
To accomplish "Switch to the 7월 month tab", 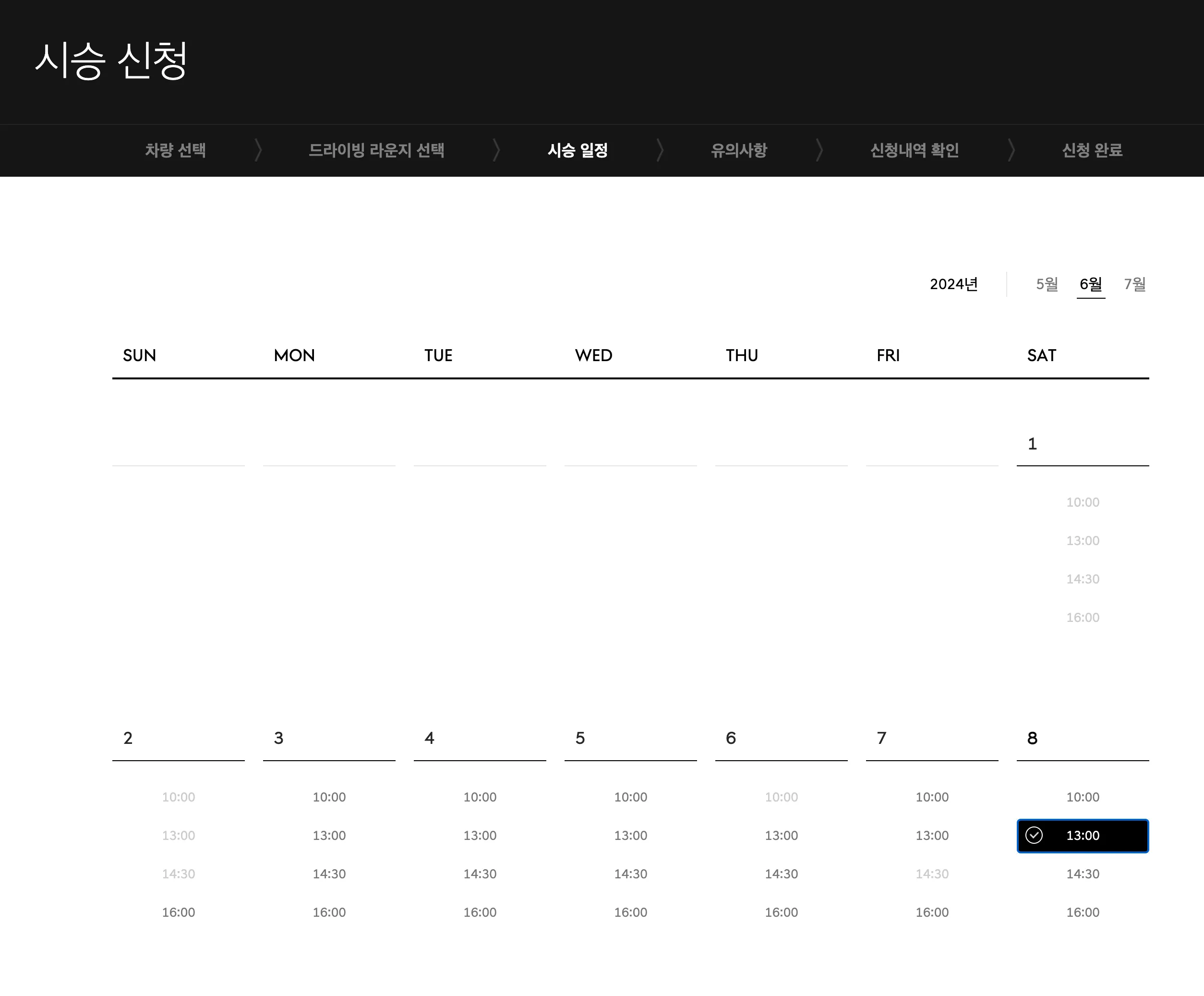I will coord(1136,284).
